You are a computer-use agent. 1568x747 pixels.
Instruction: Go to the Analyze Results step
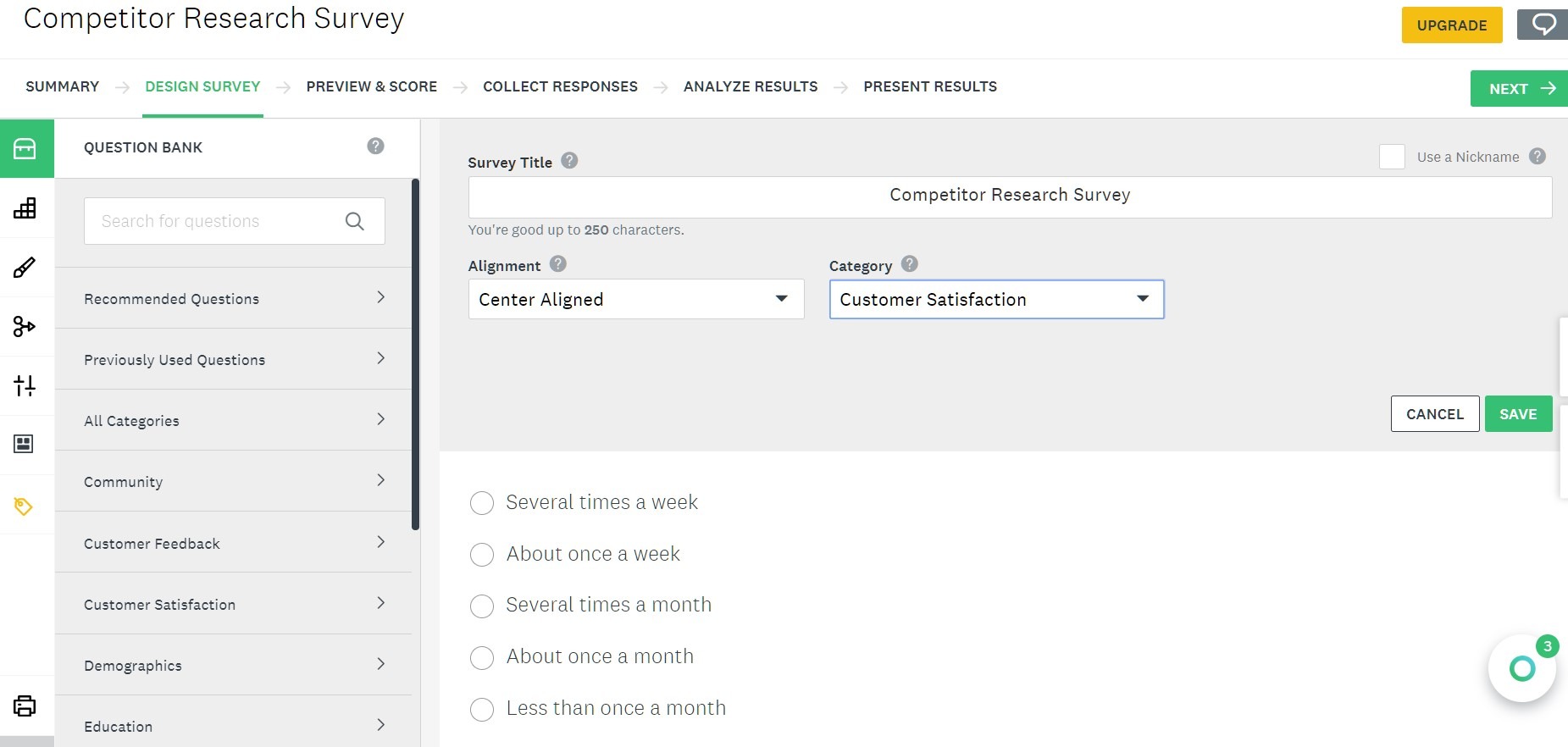[750, 86]
